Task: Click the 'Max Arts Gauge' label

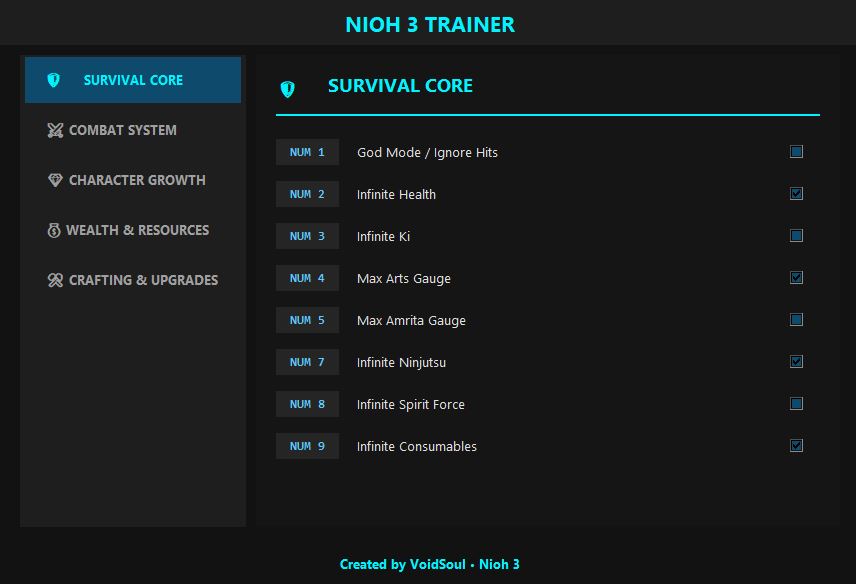Action: click(404, 279)
